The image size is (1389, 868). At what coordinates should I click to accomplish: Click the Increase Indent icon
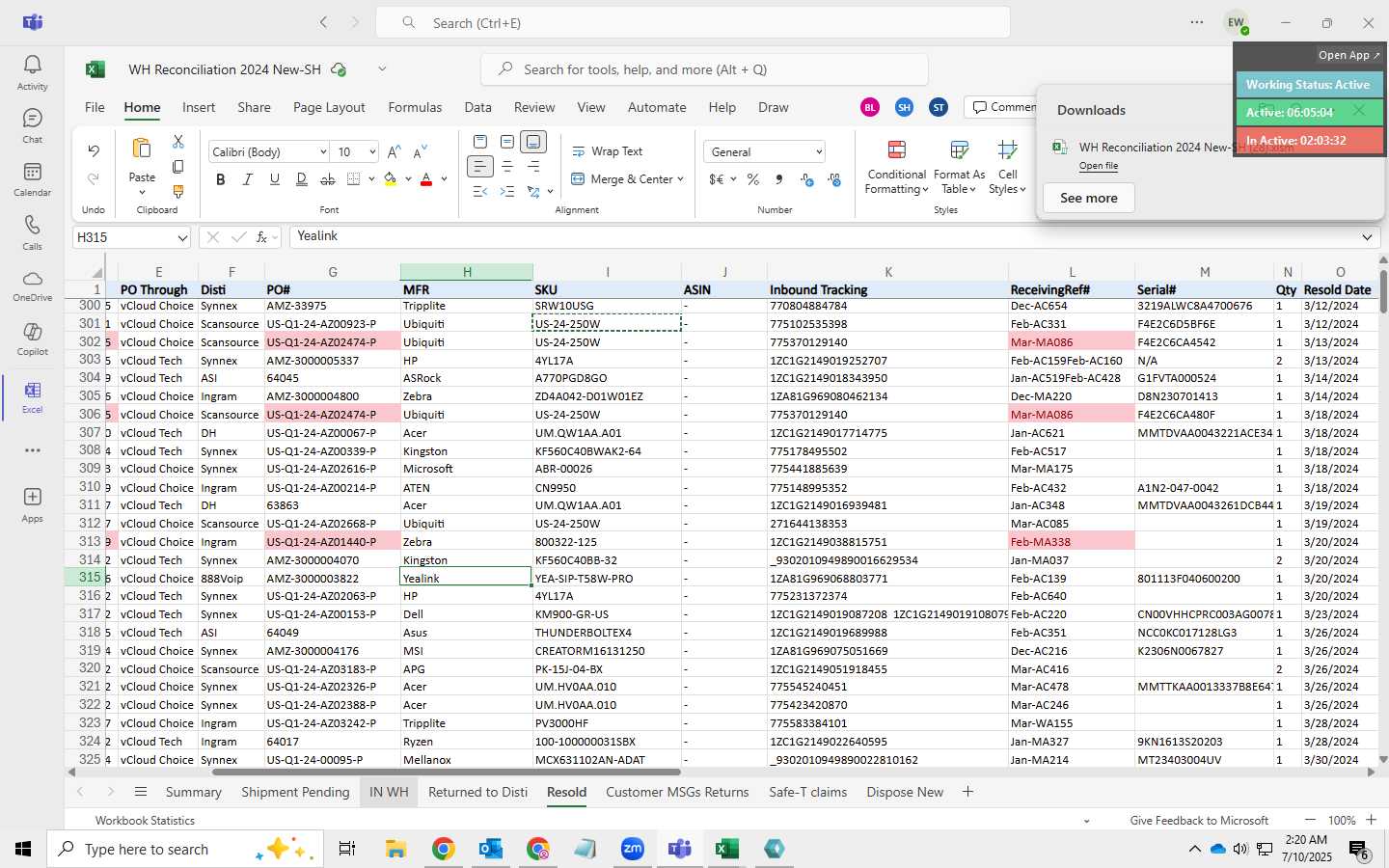click(x=507, y=192)
